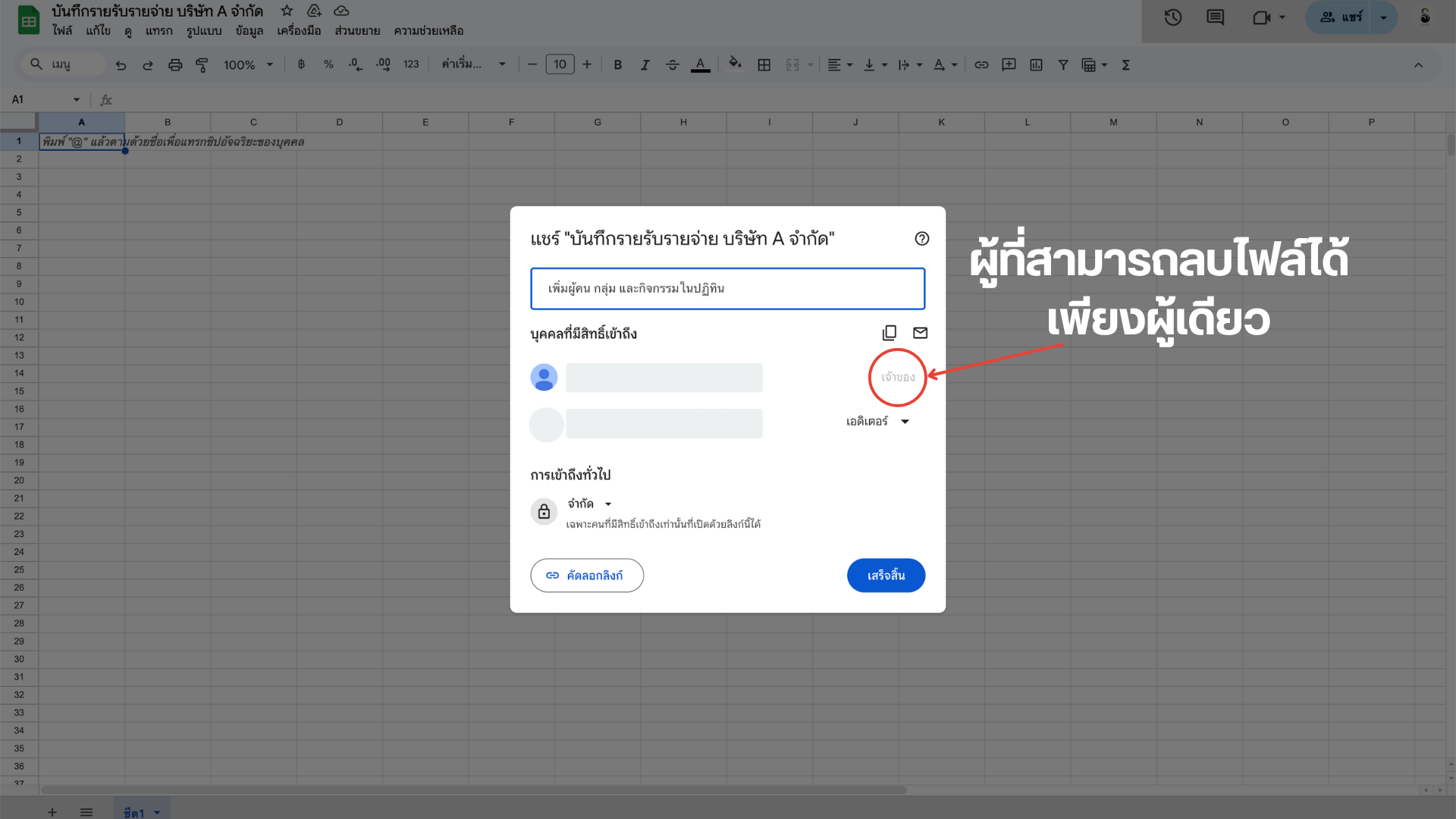The width and height of the screenshot is (1456, 819).
Task: Open the zoom 100% dropdown
Action: click(248, 65)
